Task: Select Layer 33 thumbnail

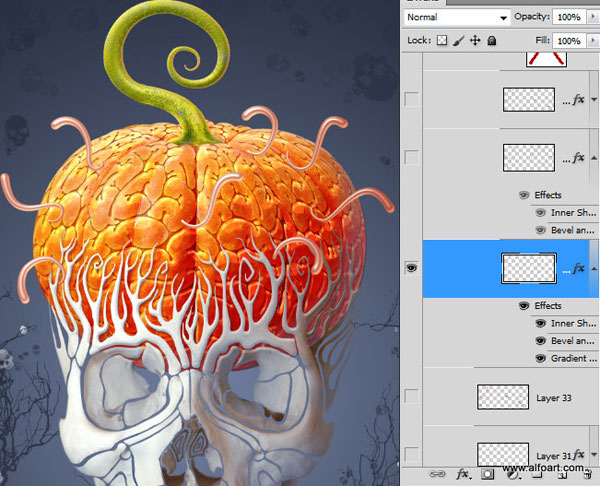Action: coord(503,397)
